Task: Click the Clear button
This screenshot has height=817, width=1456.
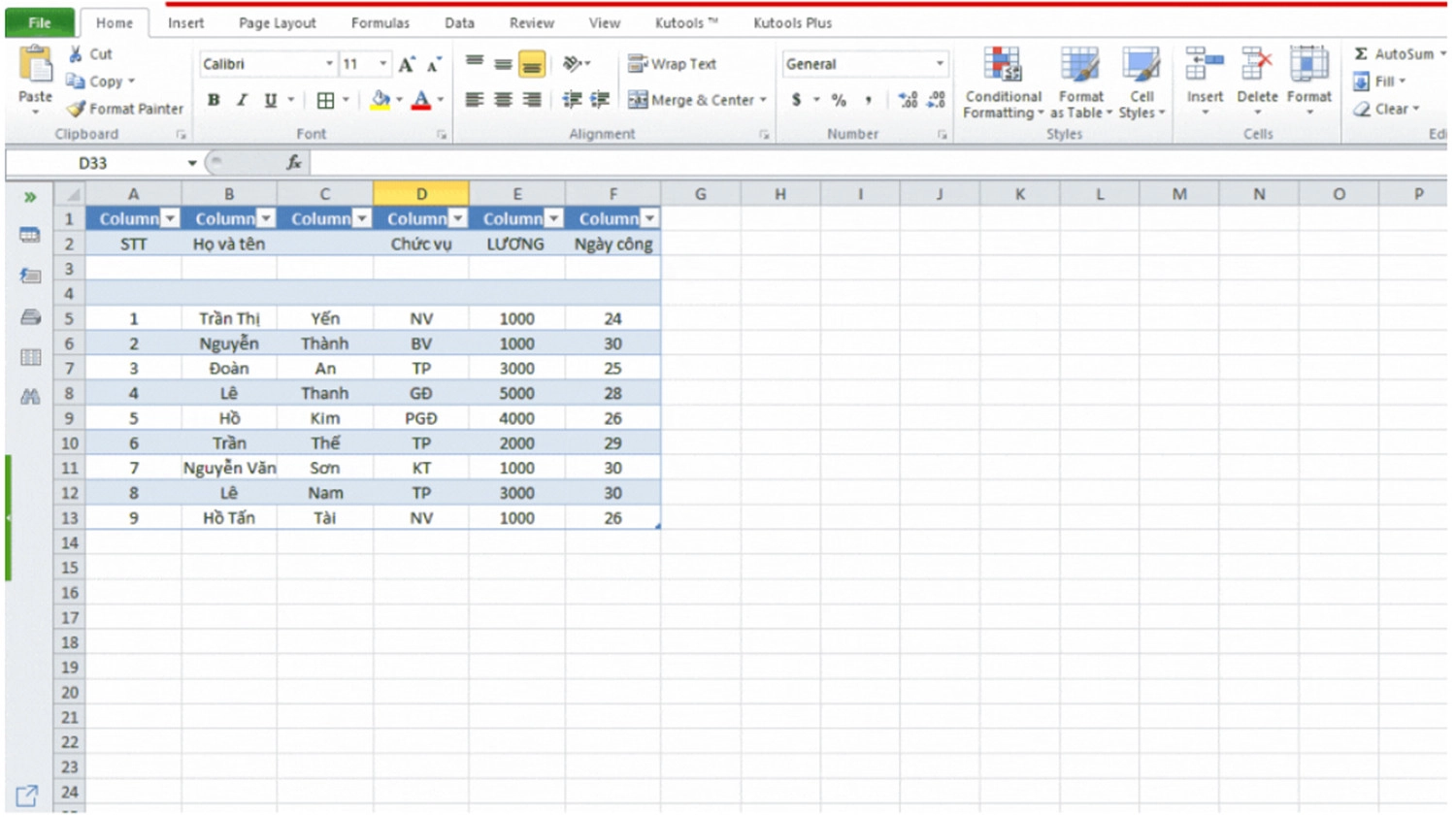Action: coord(1387,109)
